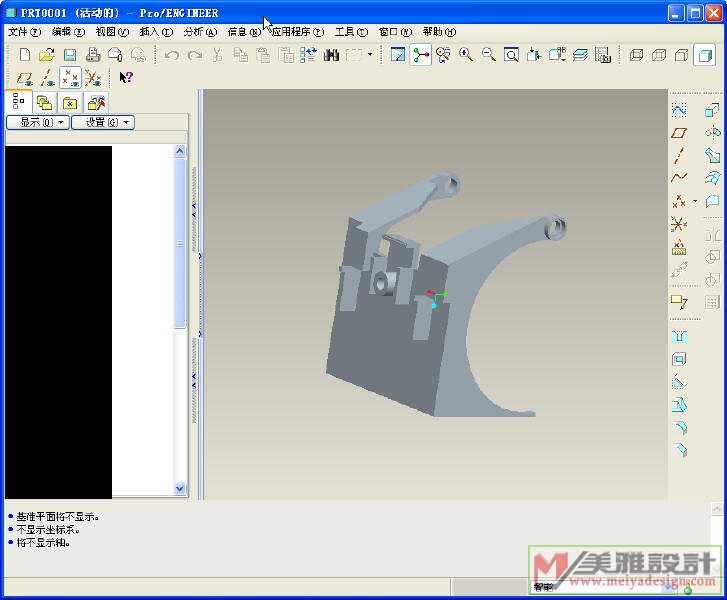The height and width of the screenshot is (600, 727).
Task: Select the Shell tool icon
Action: click(679, 359)
